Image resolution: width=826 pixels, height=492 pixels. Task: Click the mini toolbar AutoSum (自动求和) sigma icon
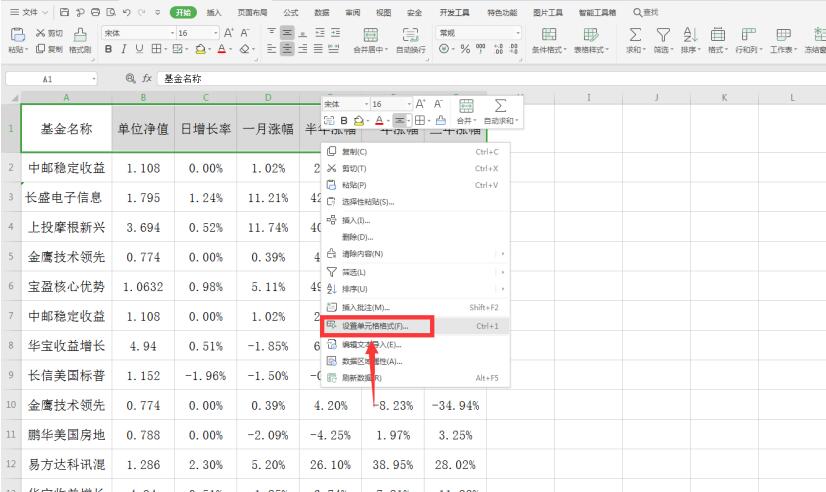point(500,105)
